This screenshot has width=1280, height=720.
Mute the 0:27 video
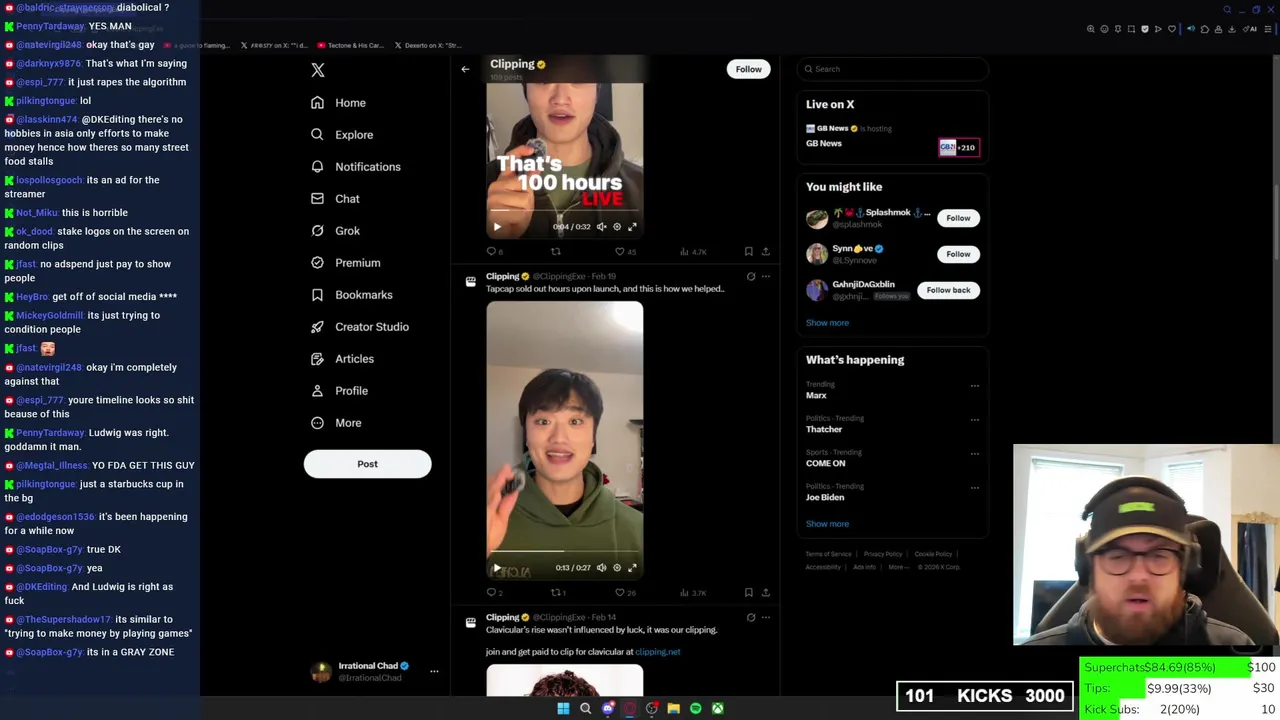click(x=601, y=568)
